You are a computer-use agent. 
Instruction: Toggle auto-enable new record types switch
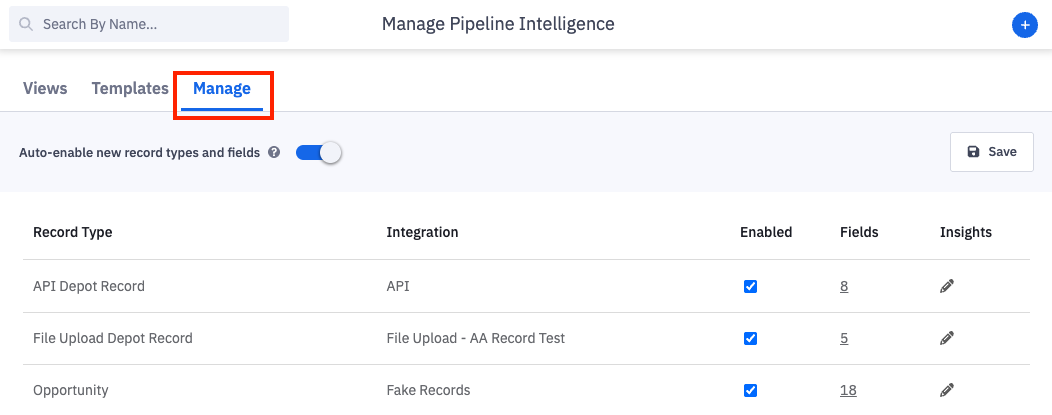coord(319,152)
